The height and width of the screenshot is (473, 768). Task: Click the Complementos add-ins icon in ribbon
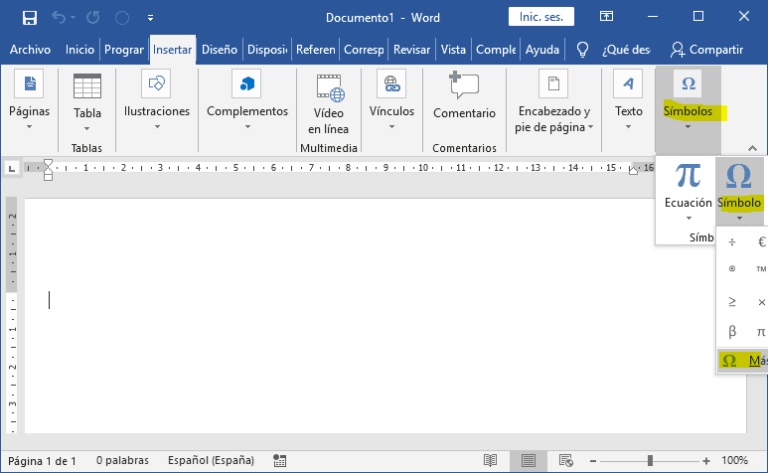coord(247,84)
